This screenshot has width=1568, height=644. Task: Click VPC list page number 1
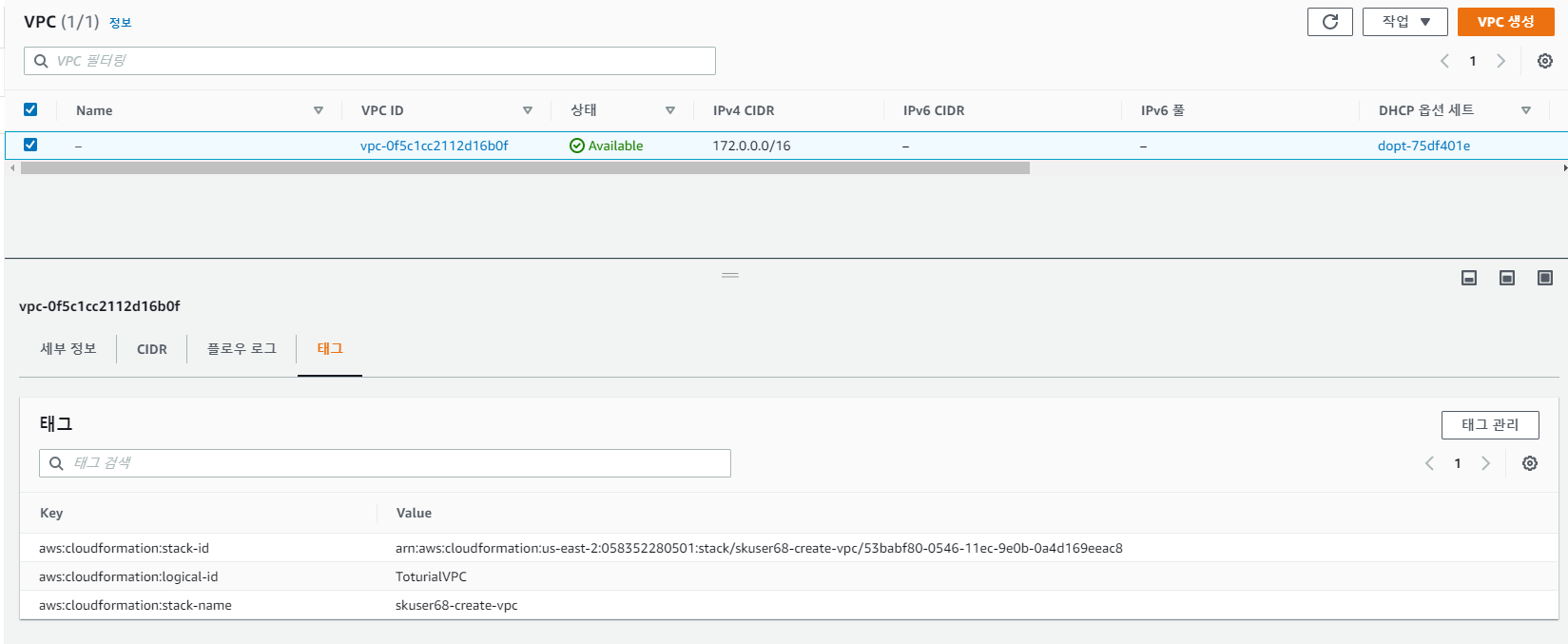click(x=1473, y=61)
